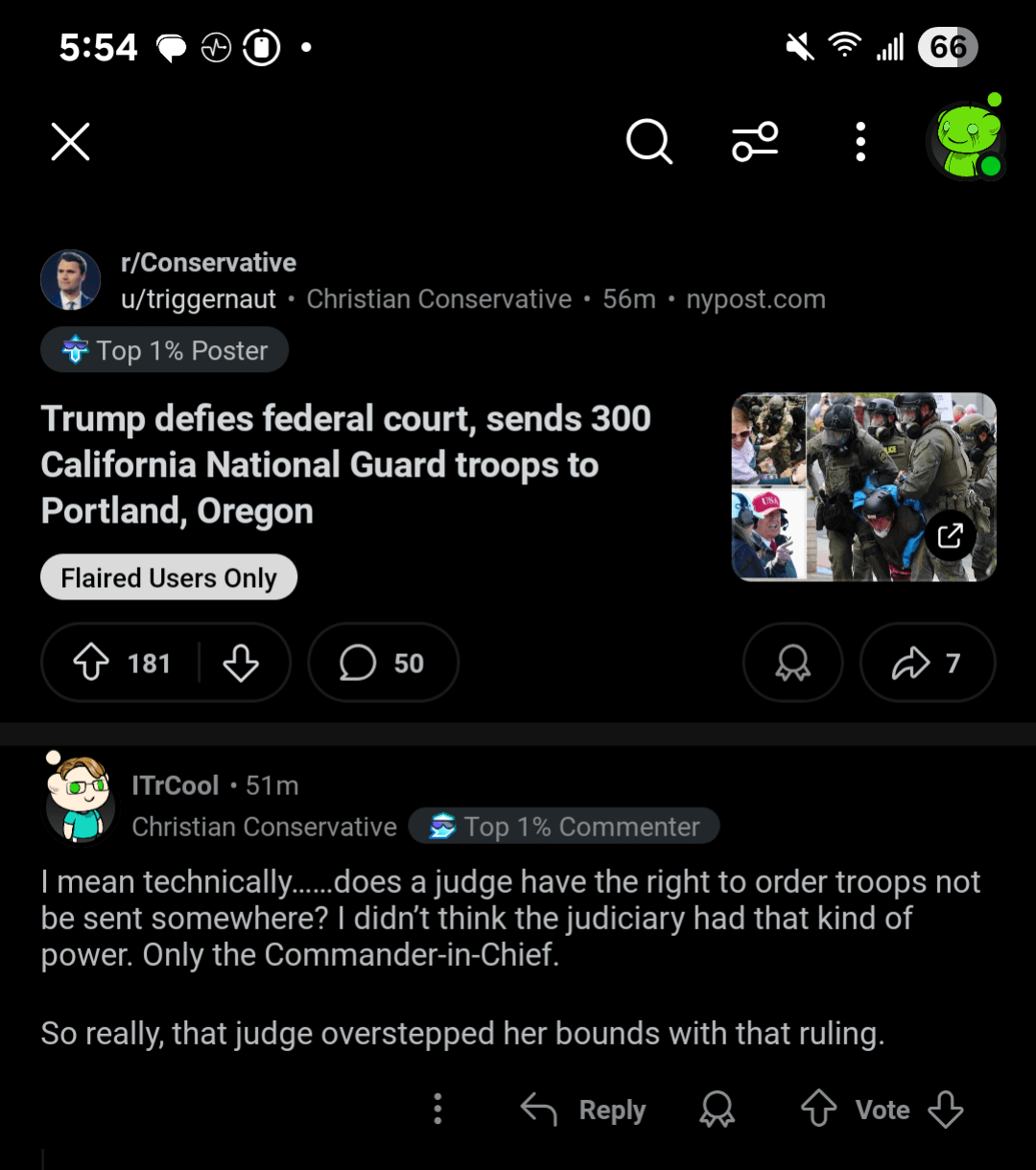Image resolution: width=1036 pixels, height=1170 pixels.
Task: Open u/triggernaut's user profile
Action: click(x=199, y=299)
